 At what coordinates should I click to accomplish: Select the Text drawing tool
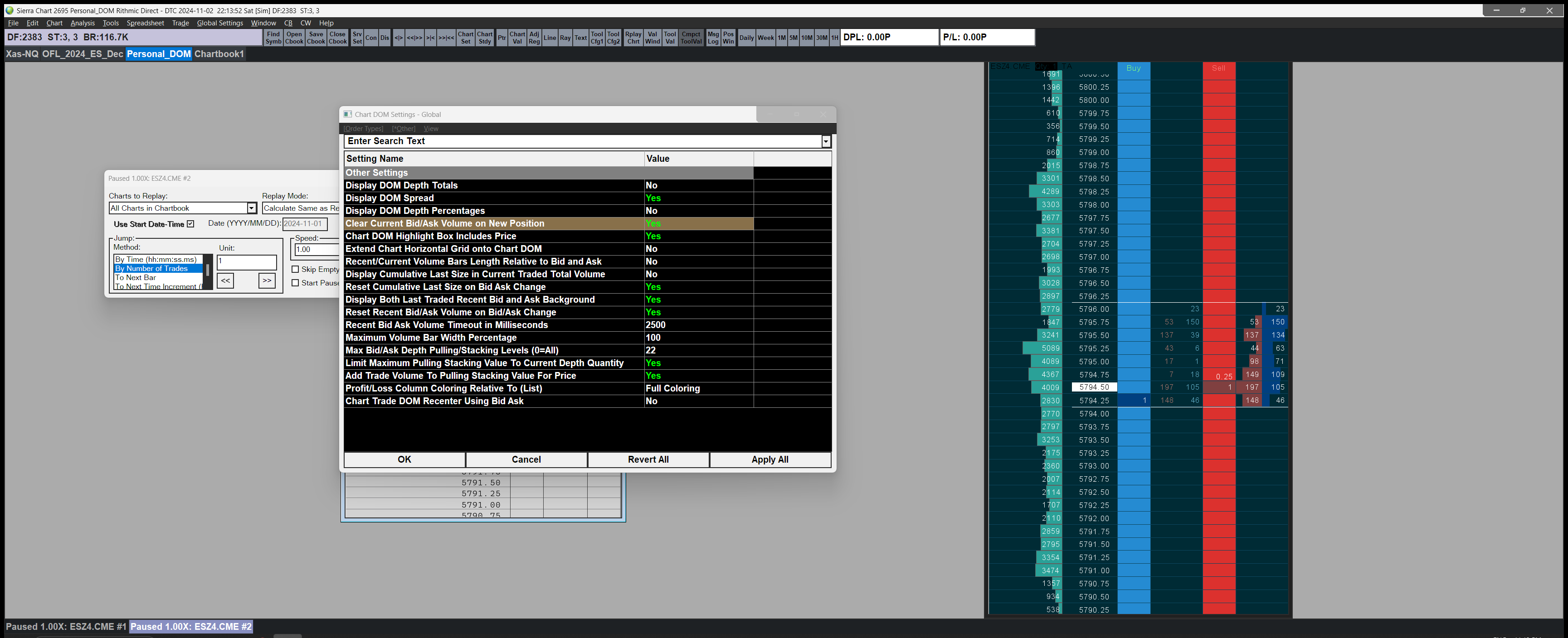(581, 38)
